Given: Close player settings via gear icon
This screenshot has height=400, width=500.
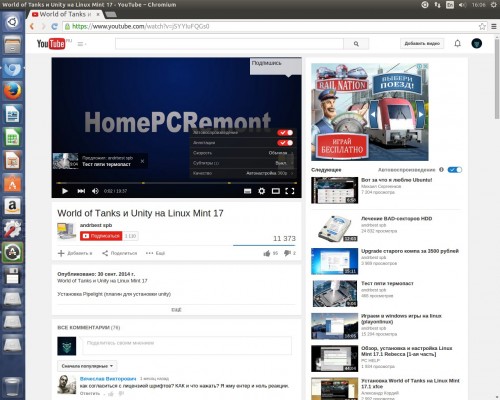Looking at the screenshot, I should pos(262,191).
